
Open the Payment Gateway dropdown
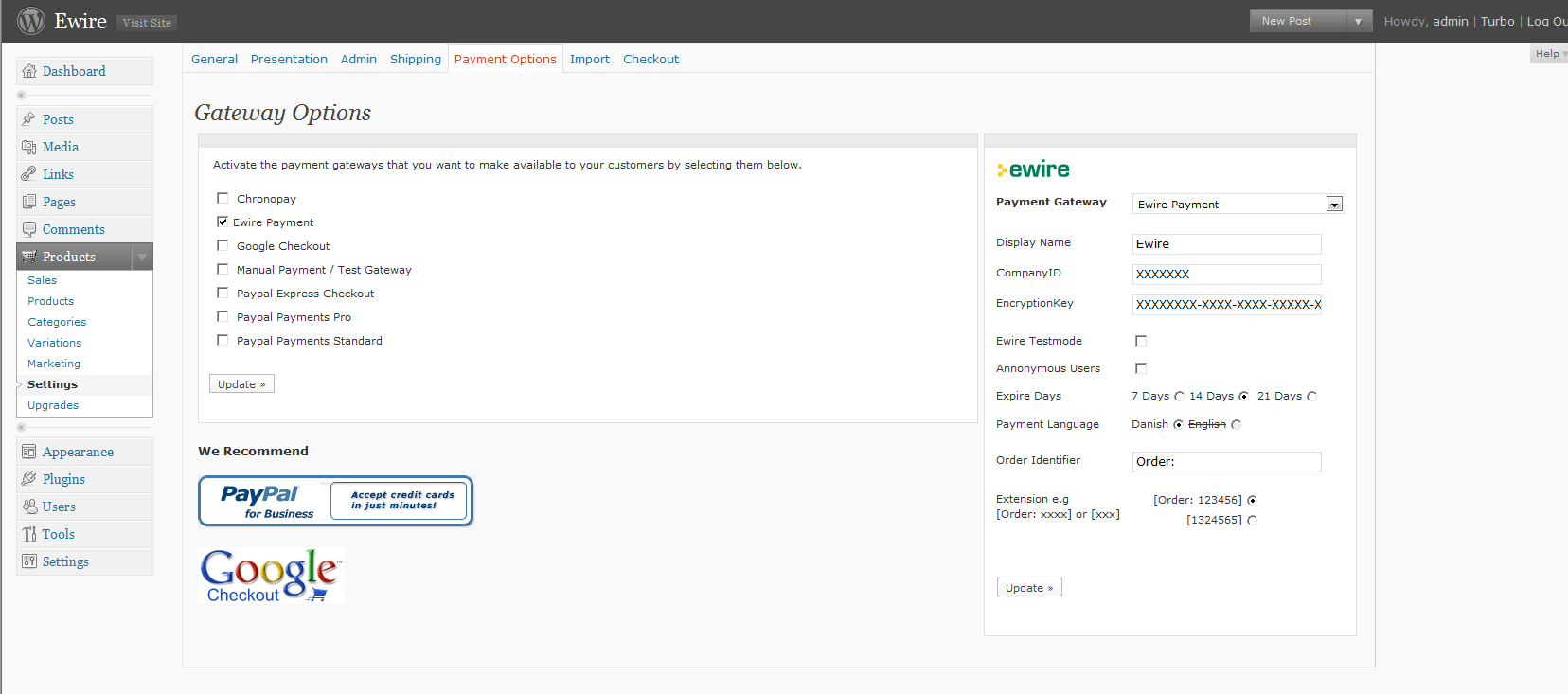pyautogui.click(x=1334, y=205)
